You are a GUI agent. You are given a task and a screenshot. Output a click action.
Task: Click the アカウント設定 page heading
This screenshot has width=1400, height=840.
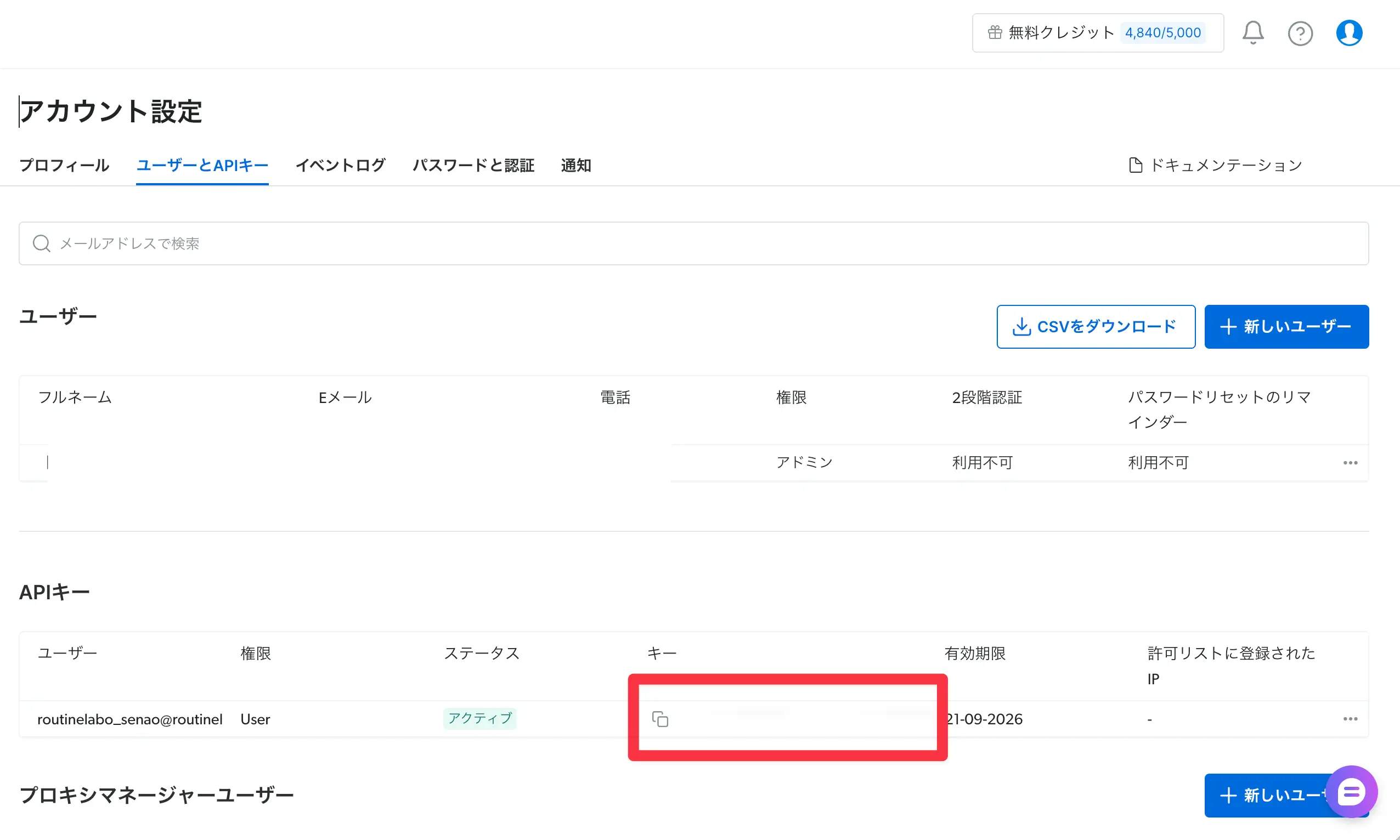[x=111, y=111]
